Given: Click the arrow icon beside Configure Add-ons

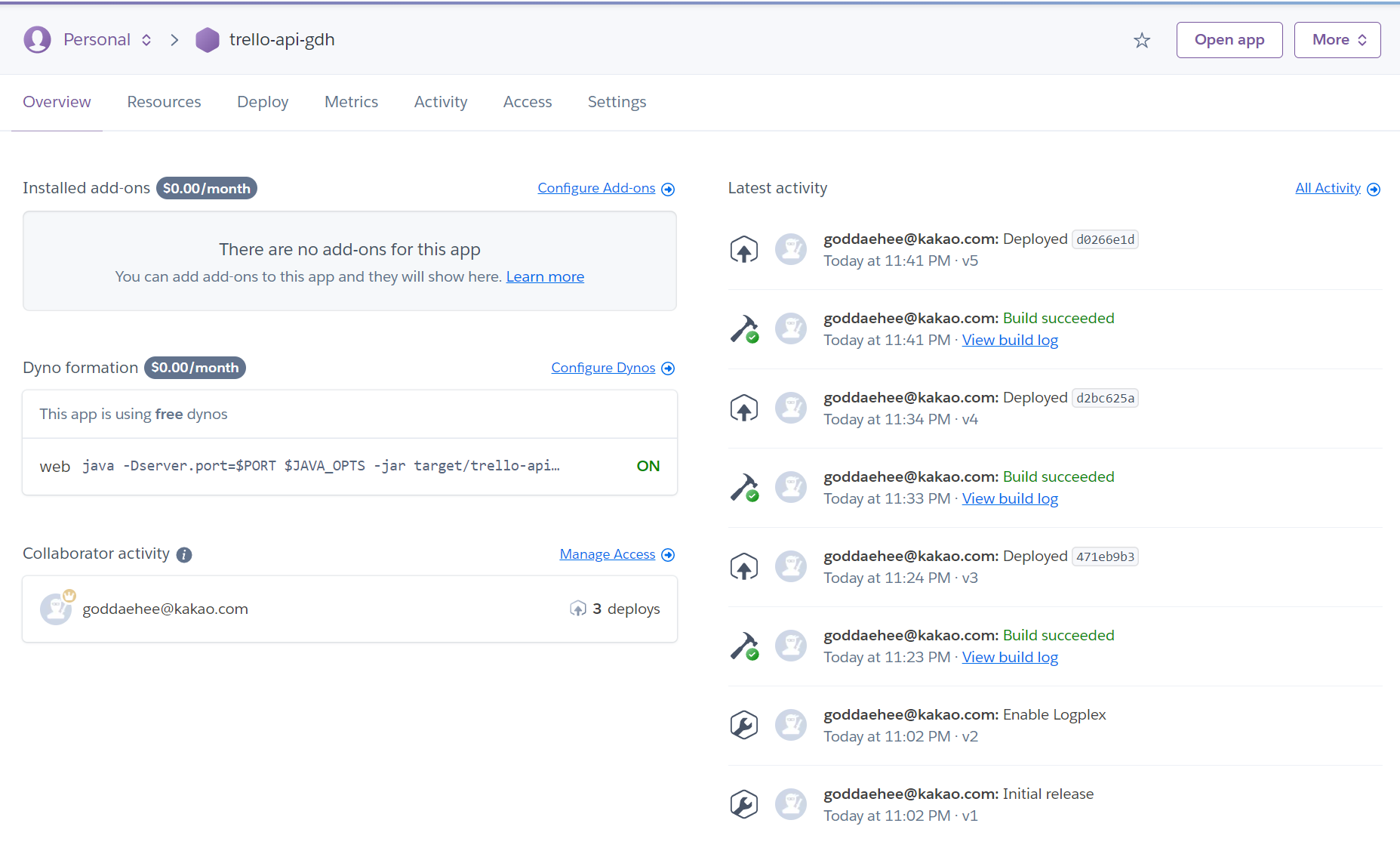Looking at the screenshot, I should [x=668, y=189].
